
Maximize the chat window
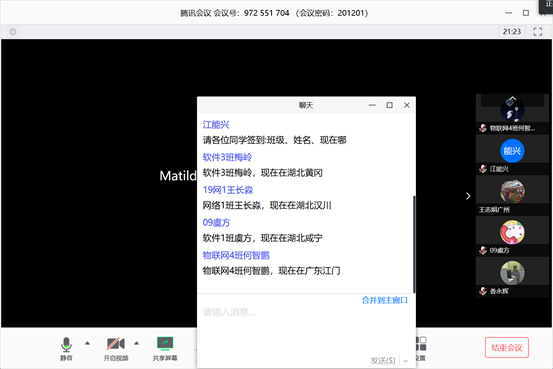(x=389, y=105)
